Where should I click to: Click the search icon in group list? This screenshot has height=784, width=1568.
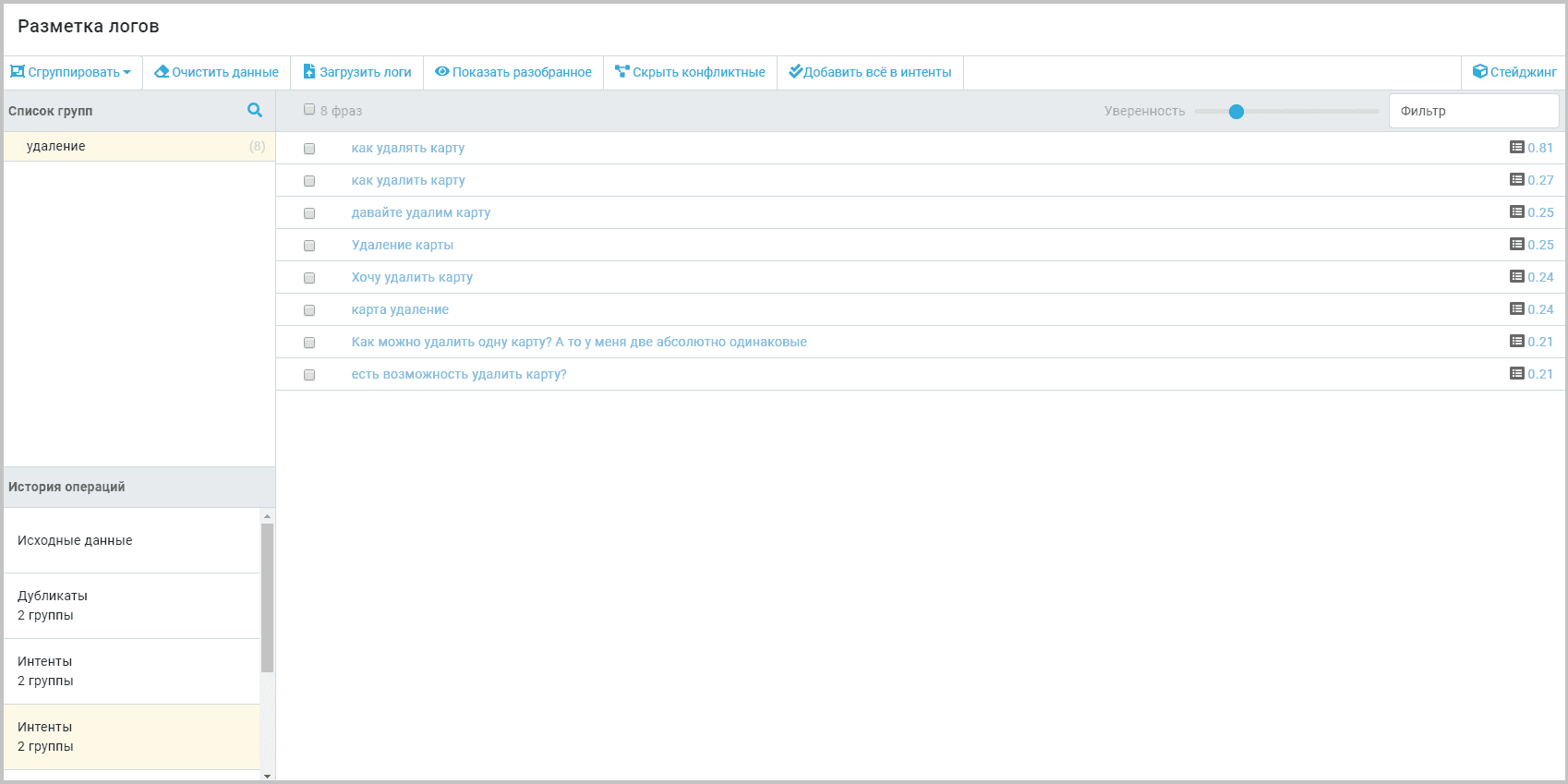[x=255, y=111]
